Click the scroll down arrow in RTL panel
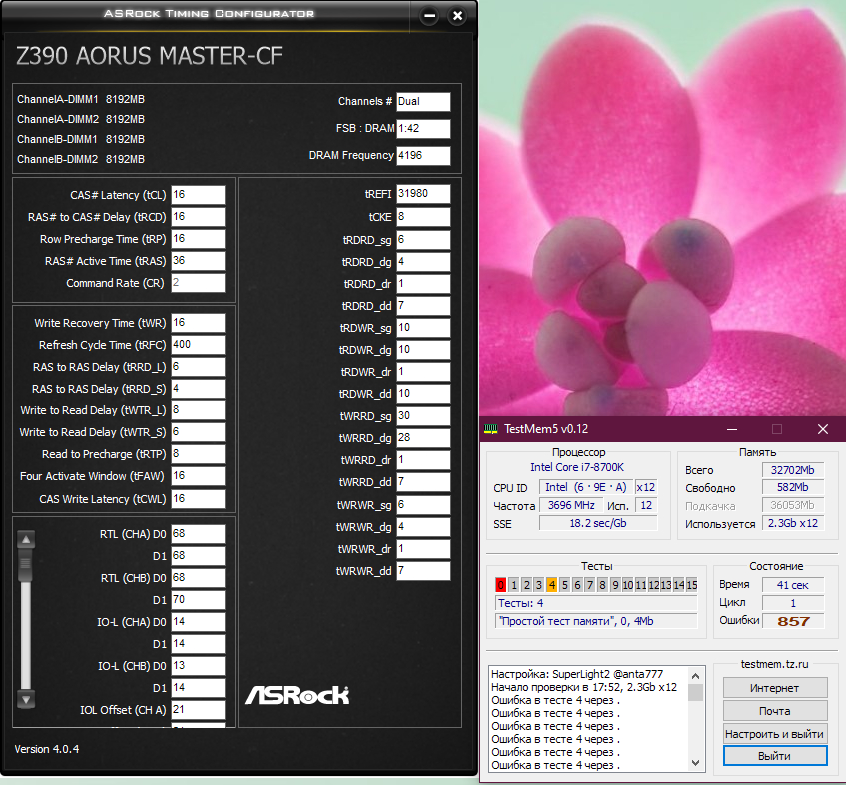 click(26, 700)
